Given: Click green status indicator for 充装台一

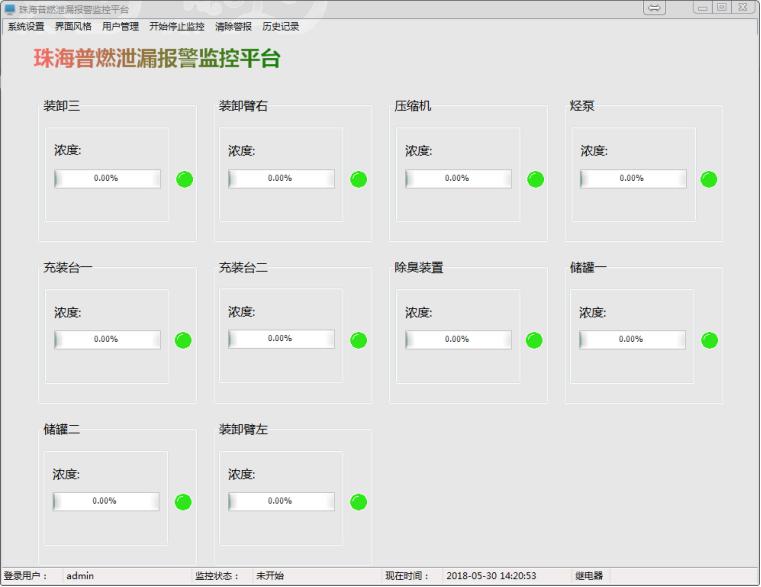Looking at the screenshot, I should [x=183, y=340].
